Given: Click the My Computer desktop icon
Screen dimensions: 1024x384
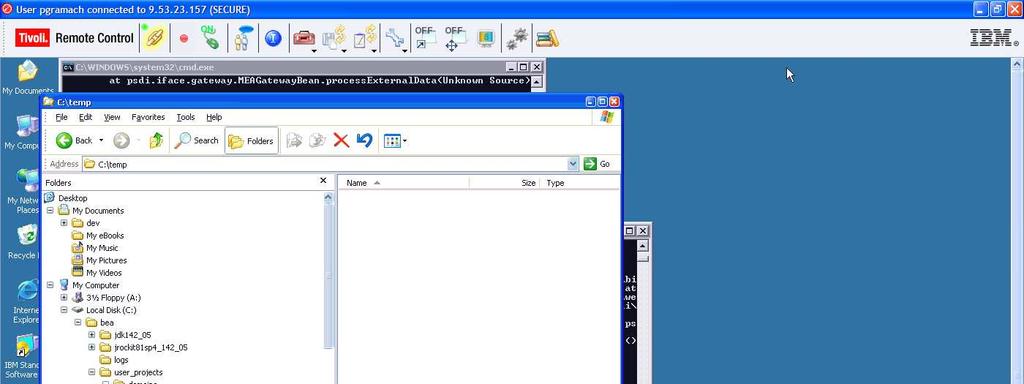Looking at the screenshot, I should (26, 133).
